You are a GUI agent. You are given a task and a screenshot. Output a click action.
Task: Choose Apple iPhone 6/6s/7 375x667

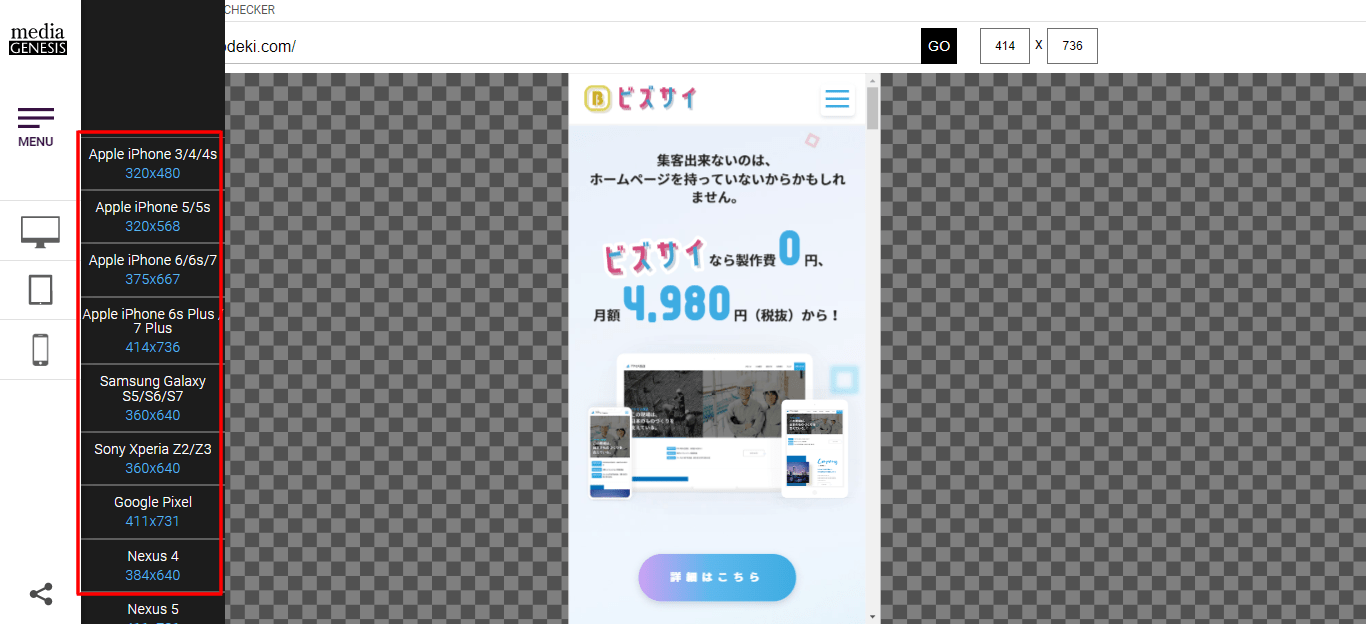tap(153, 269)
